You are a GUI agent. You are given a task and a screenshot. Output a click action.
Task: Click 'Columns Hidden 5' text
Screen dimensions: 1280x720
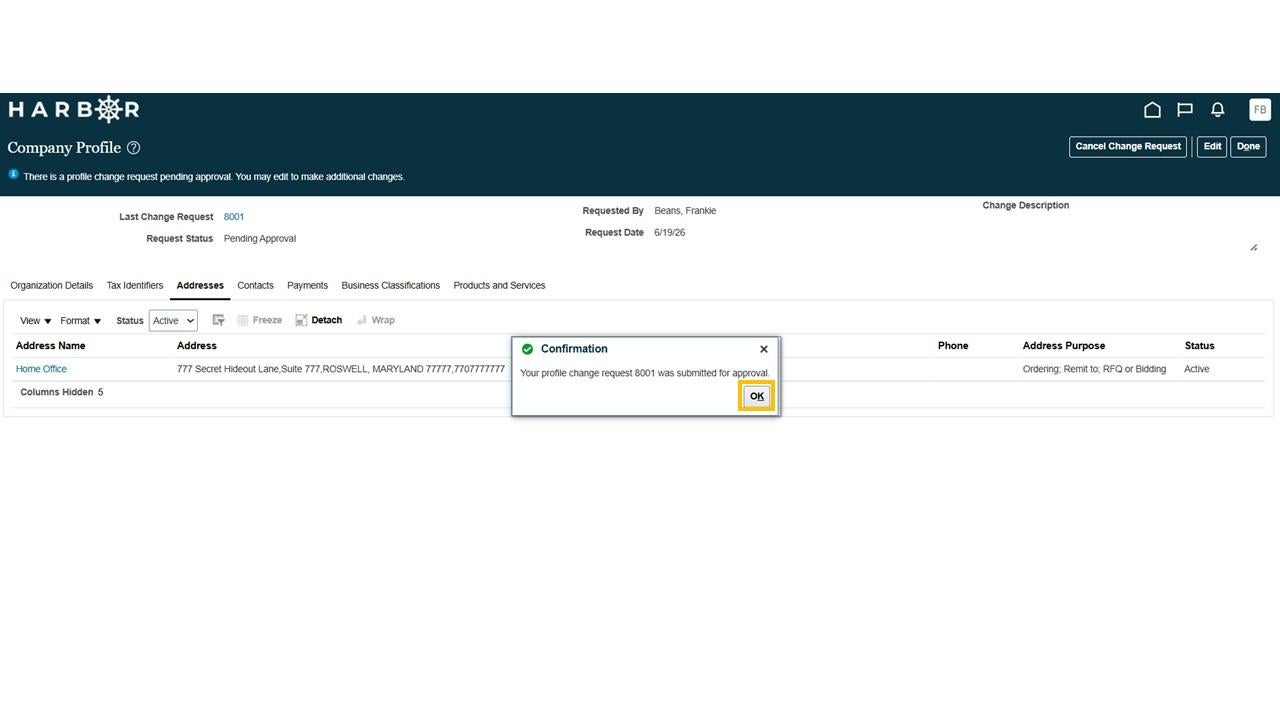(x=62, y=392)
